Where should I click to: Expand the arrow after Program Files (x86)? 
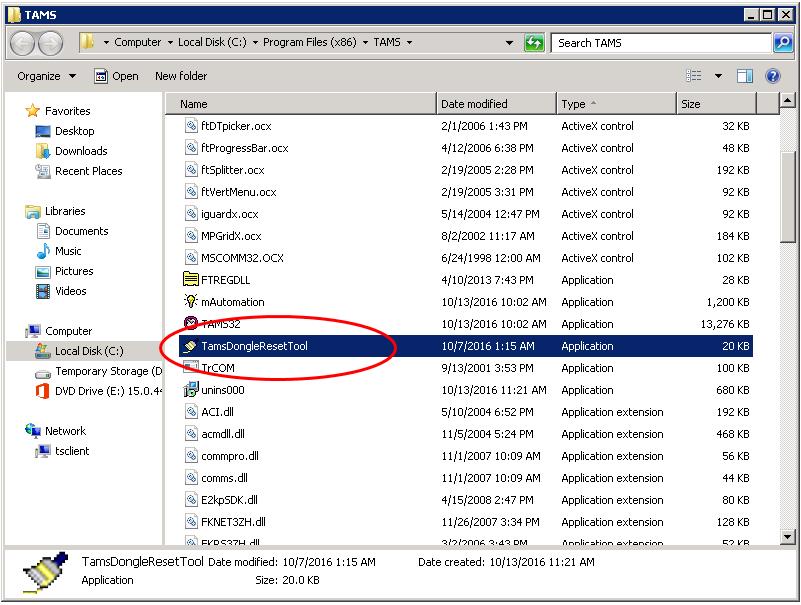(365, 42)
